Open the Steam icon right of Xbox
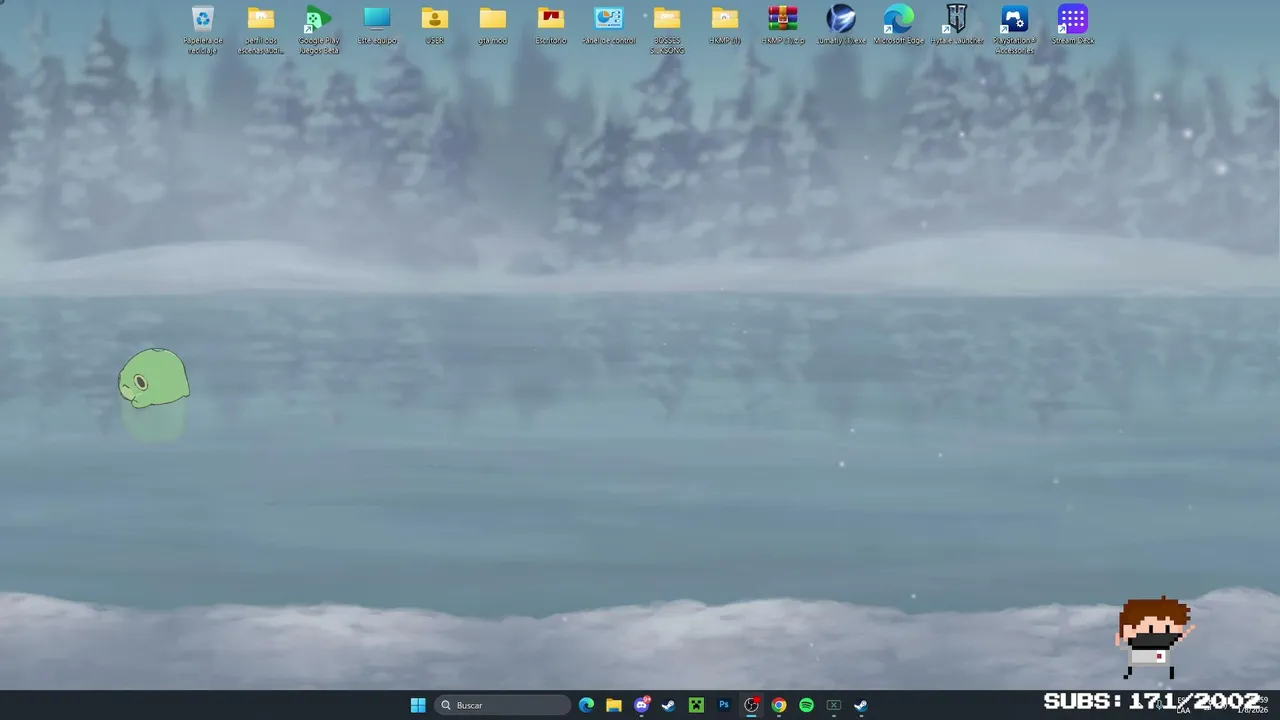The height and width of the screenshot is (720, 1280). click(x=861, y=705)
